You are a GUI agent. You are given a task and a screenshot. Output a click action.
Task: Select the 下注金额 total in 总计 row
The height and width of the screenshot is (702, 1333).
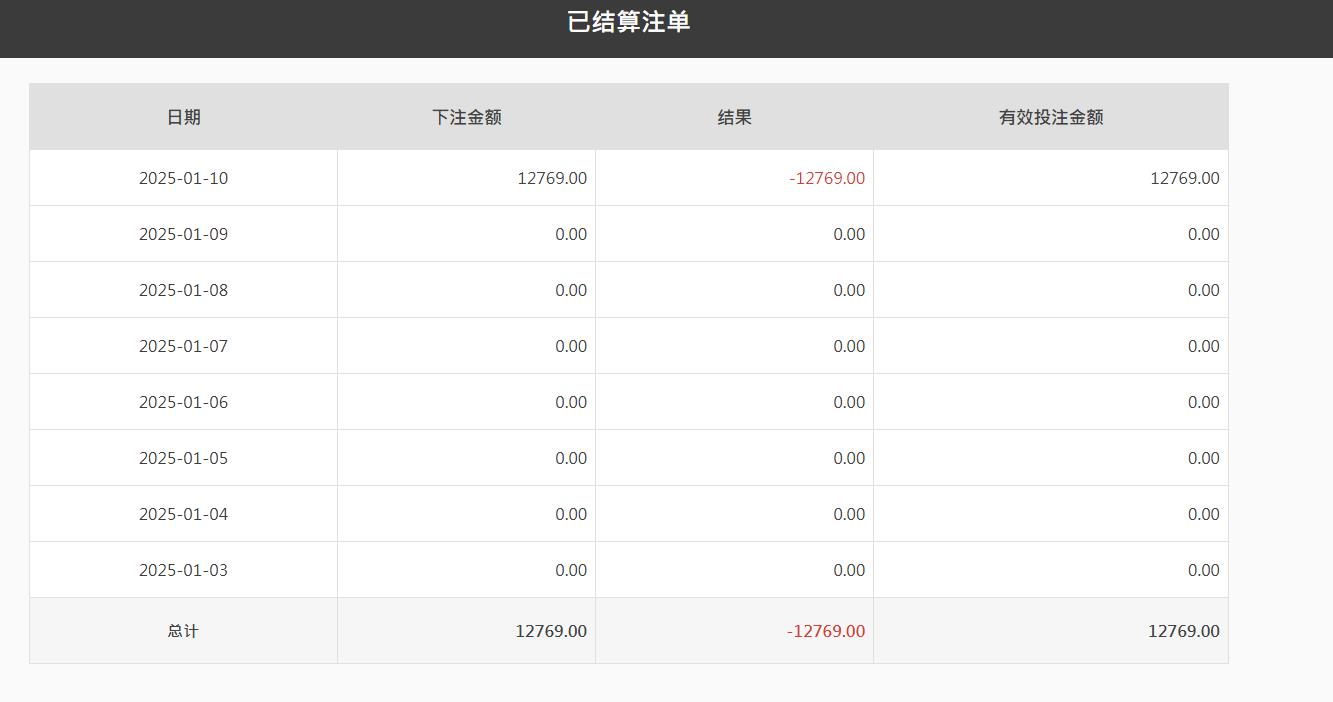pos(551,631)
